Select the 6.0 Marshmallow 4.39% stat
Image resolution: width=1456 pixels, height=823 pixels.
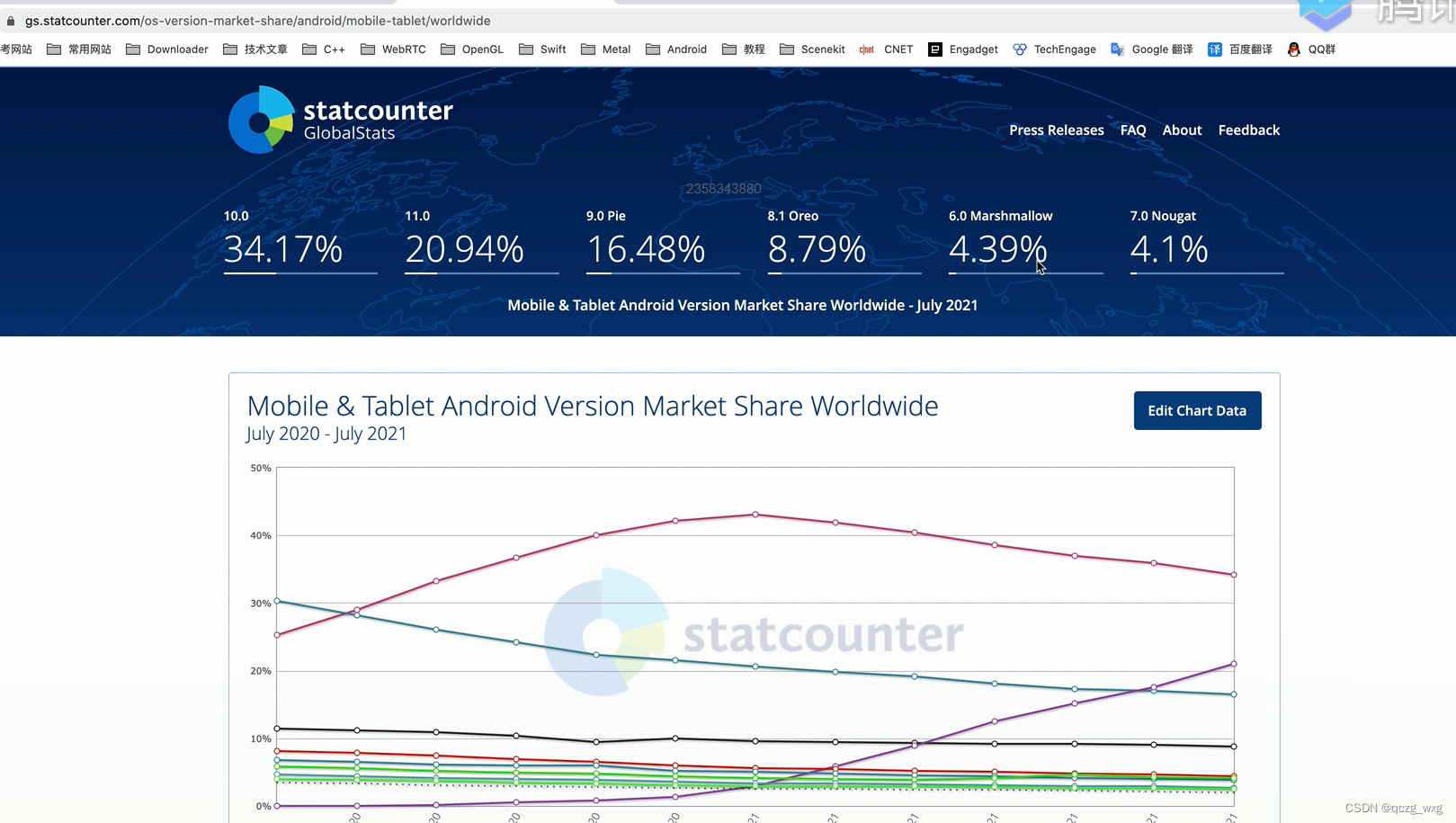[1025, 241]
